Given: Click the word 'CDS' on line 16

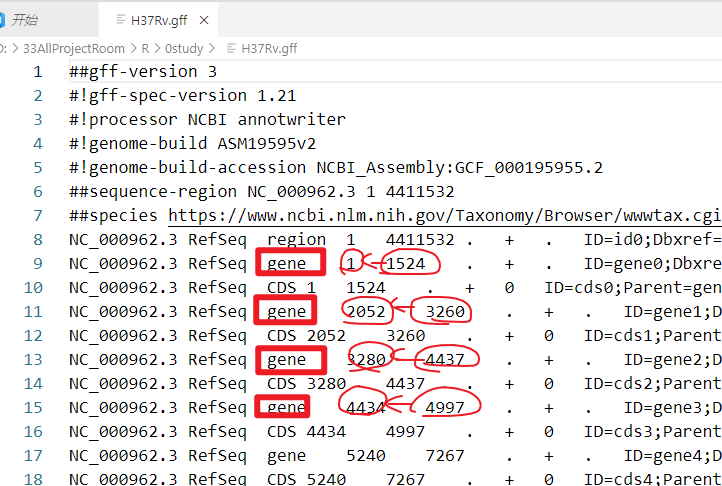Looking at the screenshot, I should 282,432.
